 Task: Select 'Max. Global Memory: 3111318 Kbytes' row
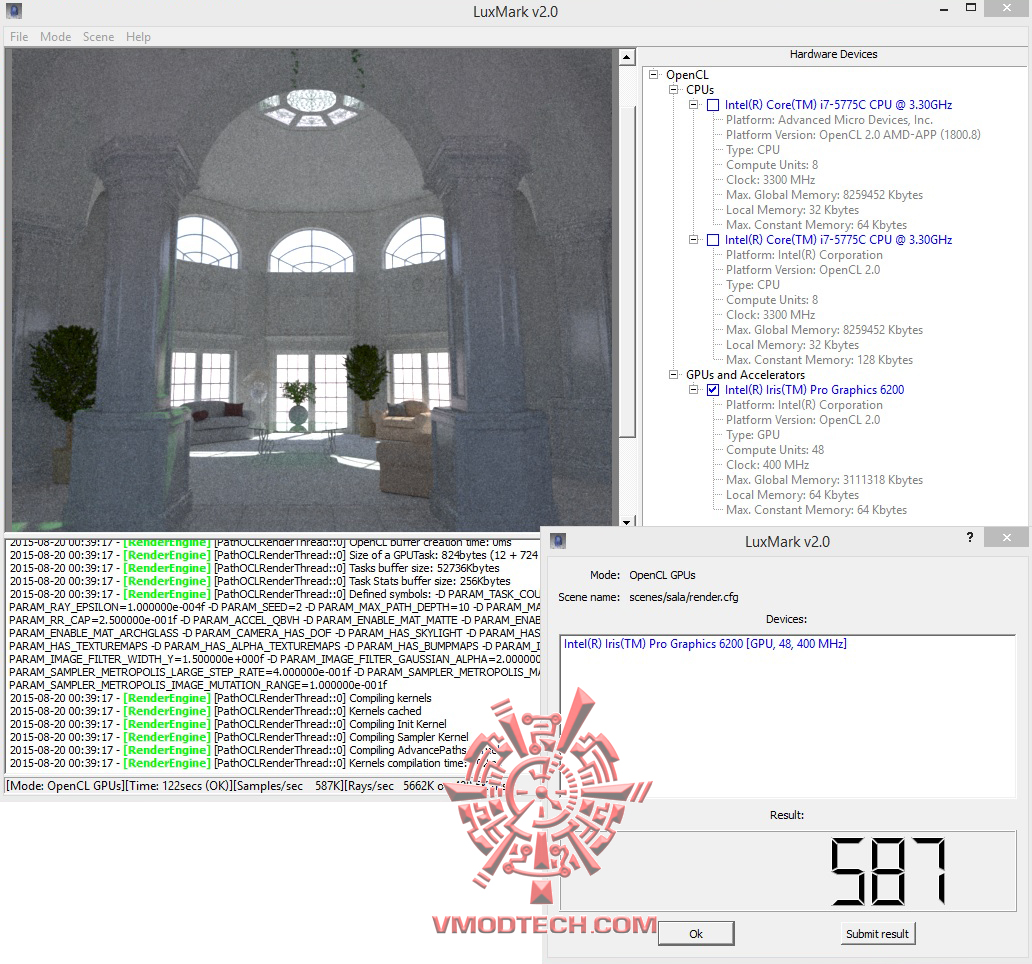point(824,480)
